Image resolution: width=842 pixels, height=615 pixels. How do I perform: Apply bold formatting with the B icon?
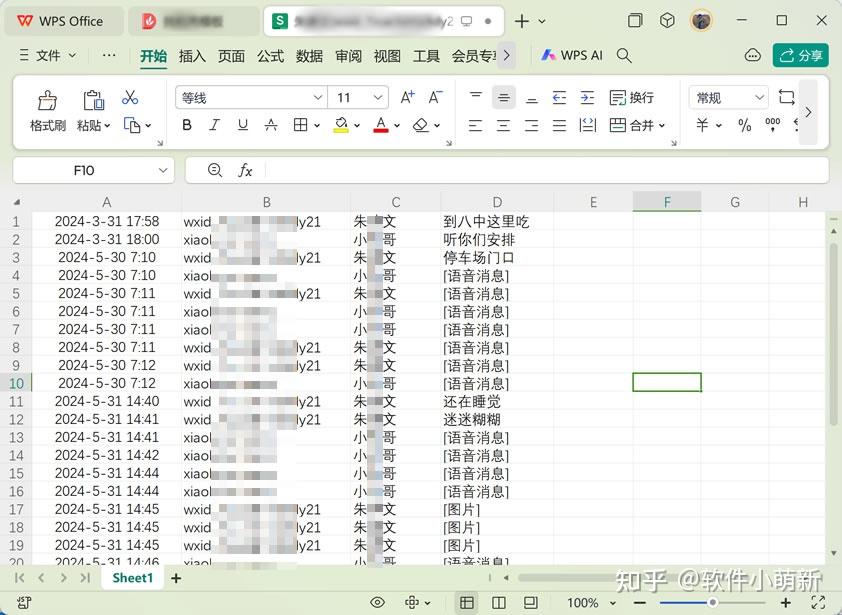(x=186, y=124)
